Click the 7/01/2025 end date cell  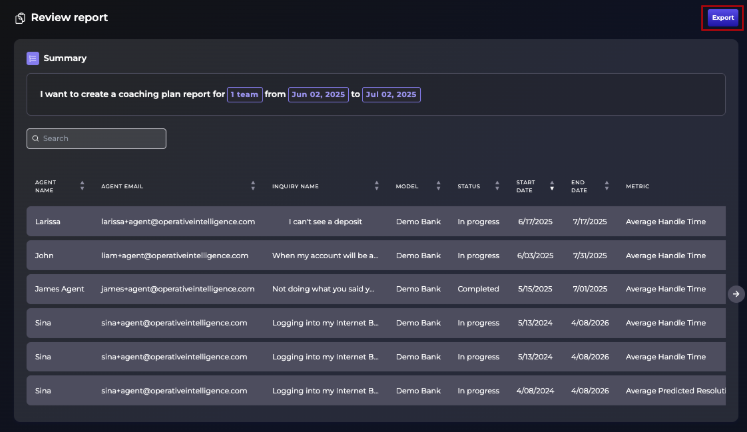[x=590, y=289]
